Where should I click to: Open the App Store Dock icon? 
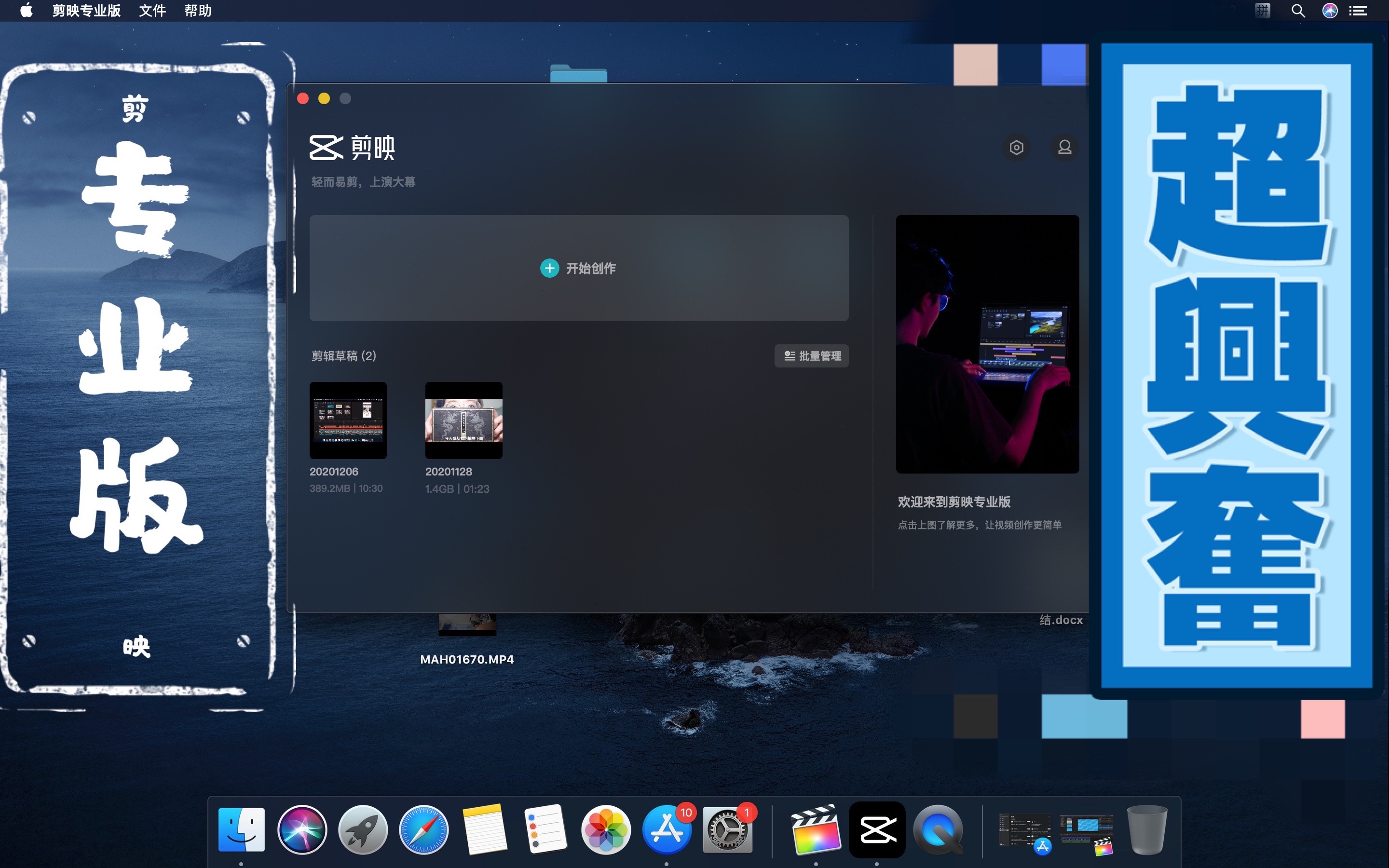(x=666, y=830)
